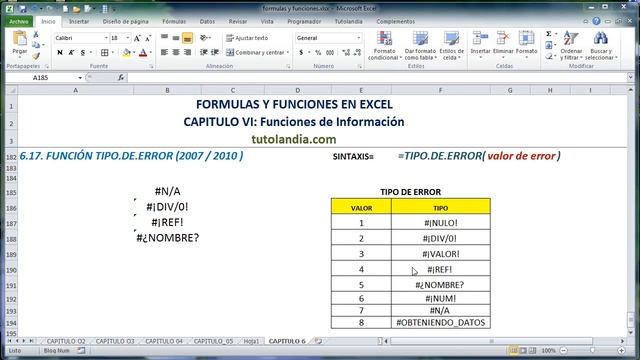
Task: Align text left icon
Action: pos(164,53)
